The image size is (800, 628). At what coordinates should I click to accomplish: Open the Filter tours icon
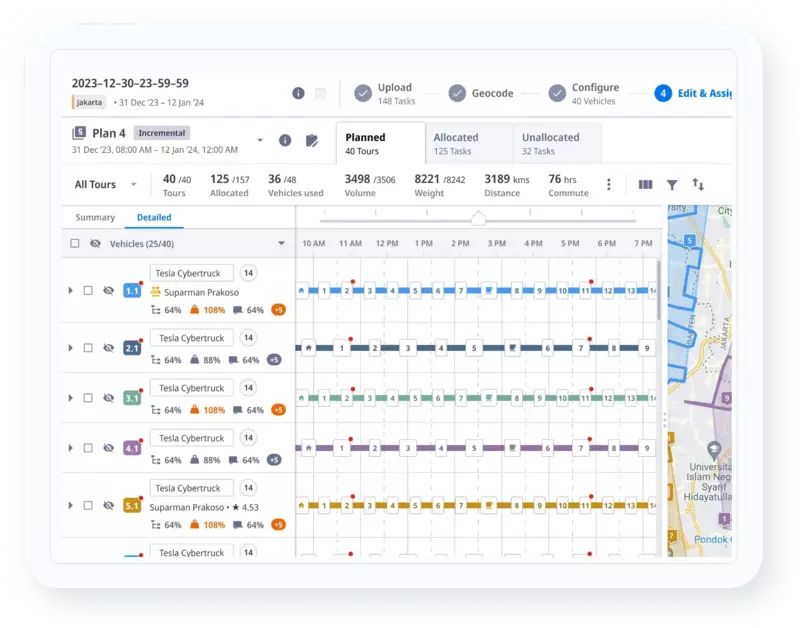(673, 185)
